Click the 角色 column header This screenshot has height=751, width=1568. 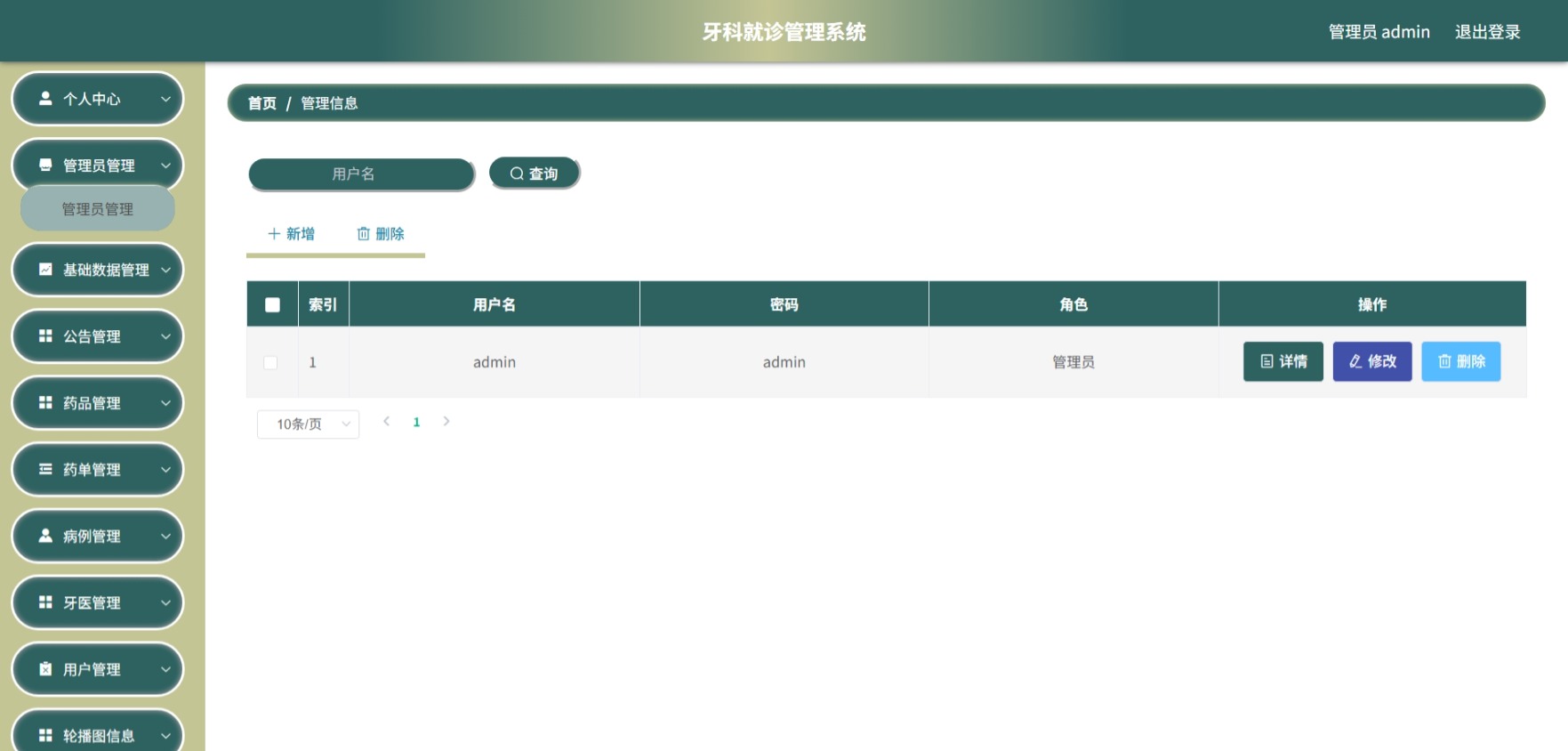(x=1073, y=304)
